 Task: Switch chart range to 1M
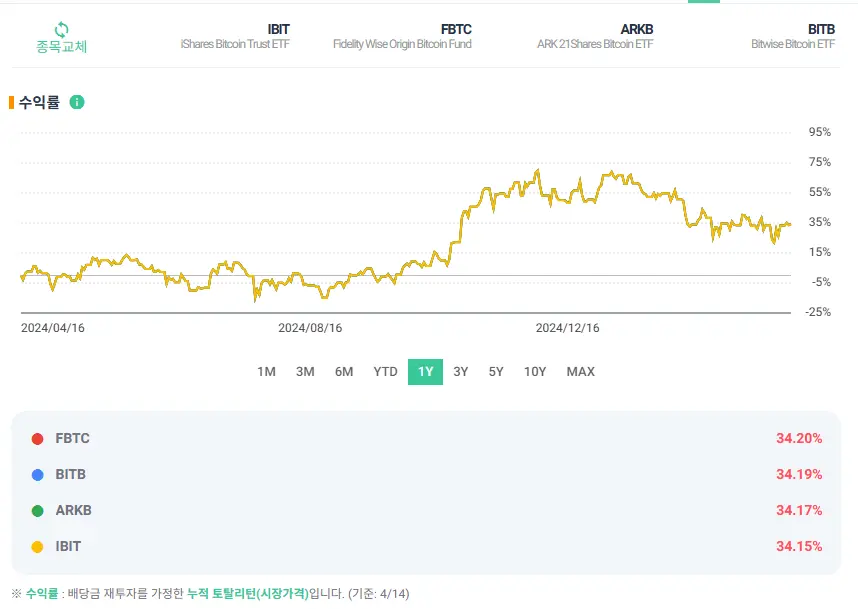(x=266, y=372)
